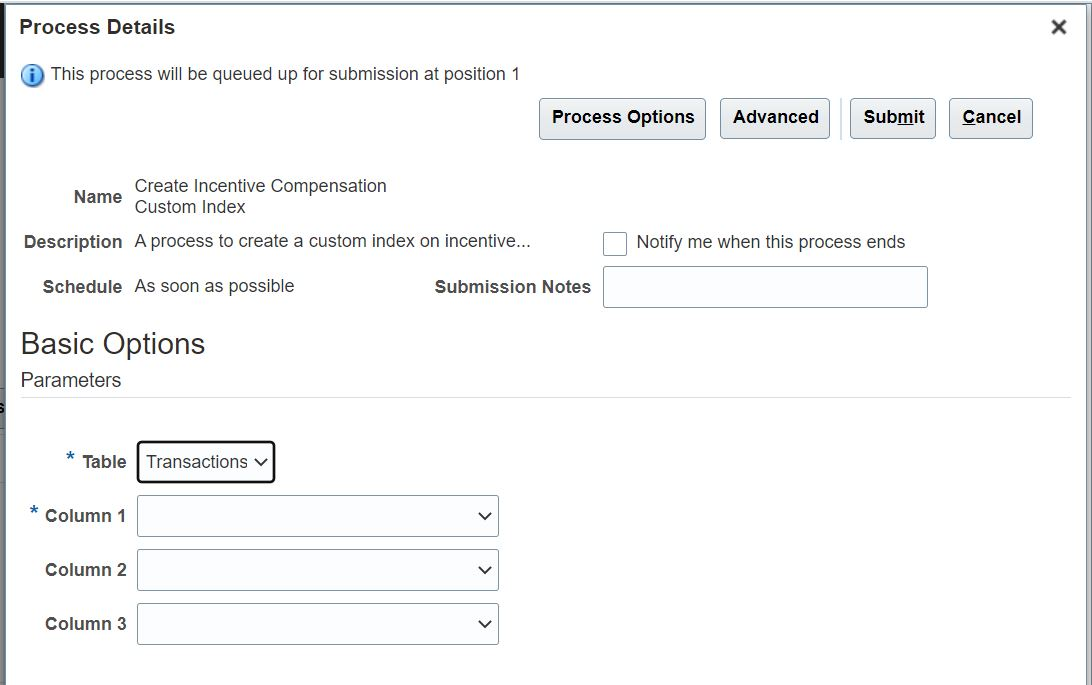Click the queued for submission message
The width and height of the screenshot is (1092, 685).
[x=285, y=74]
